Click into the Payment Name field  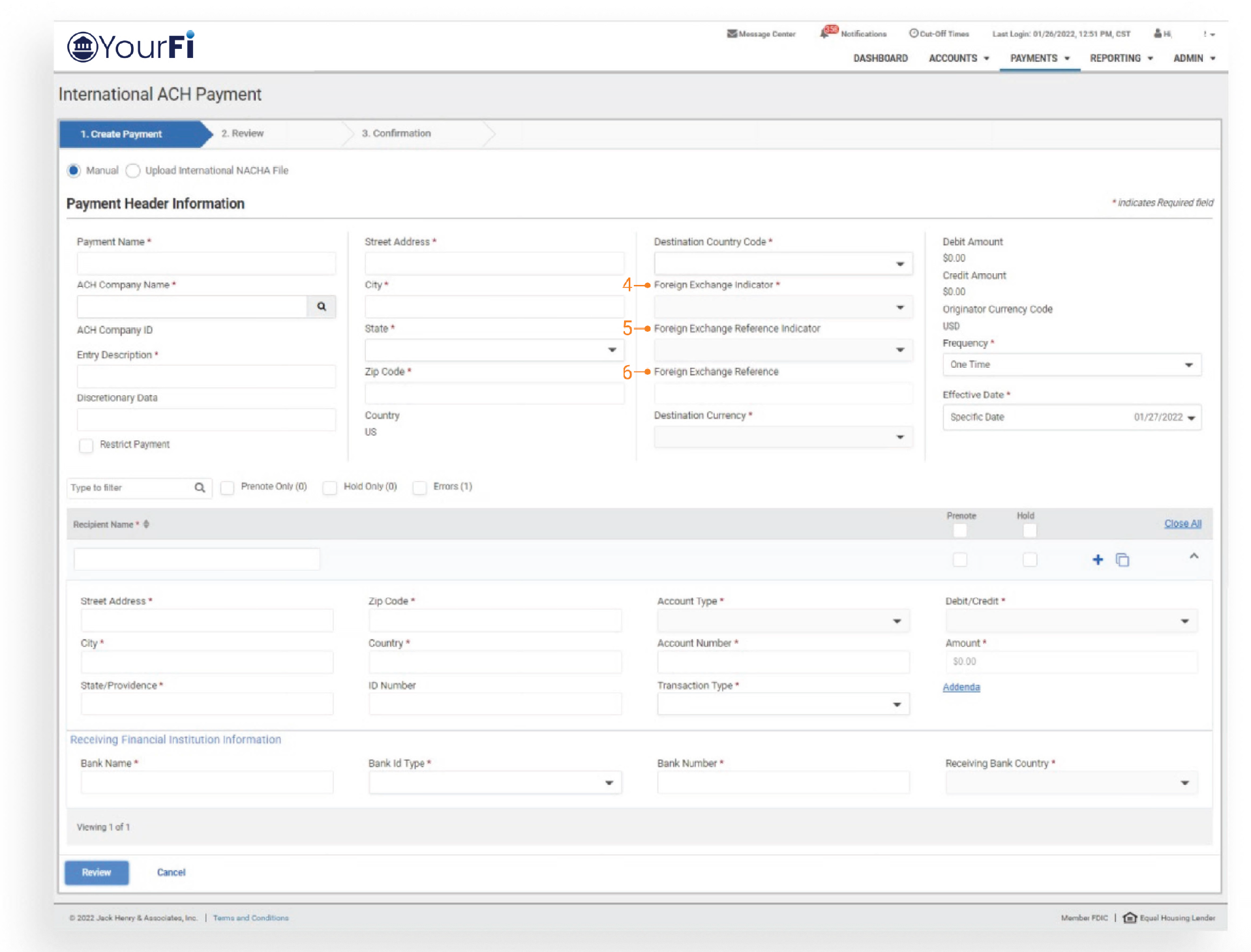coord(206,263)
